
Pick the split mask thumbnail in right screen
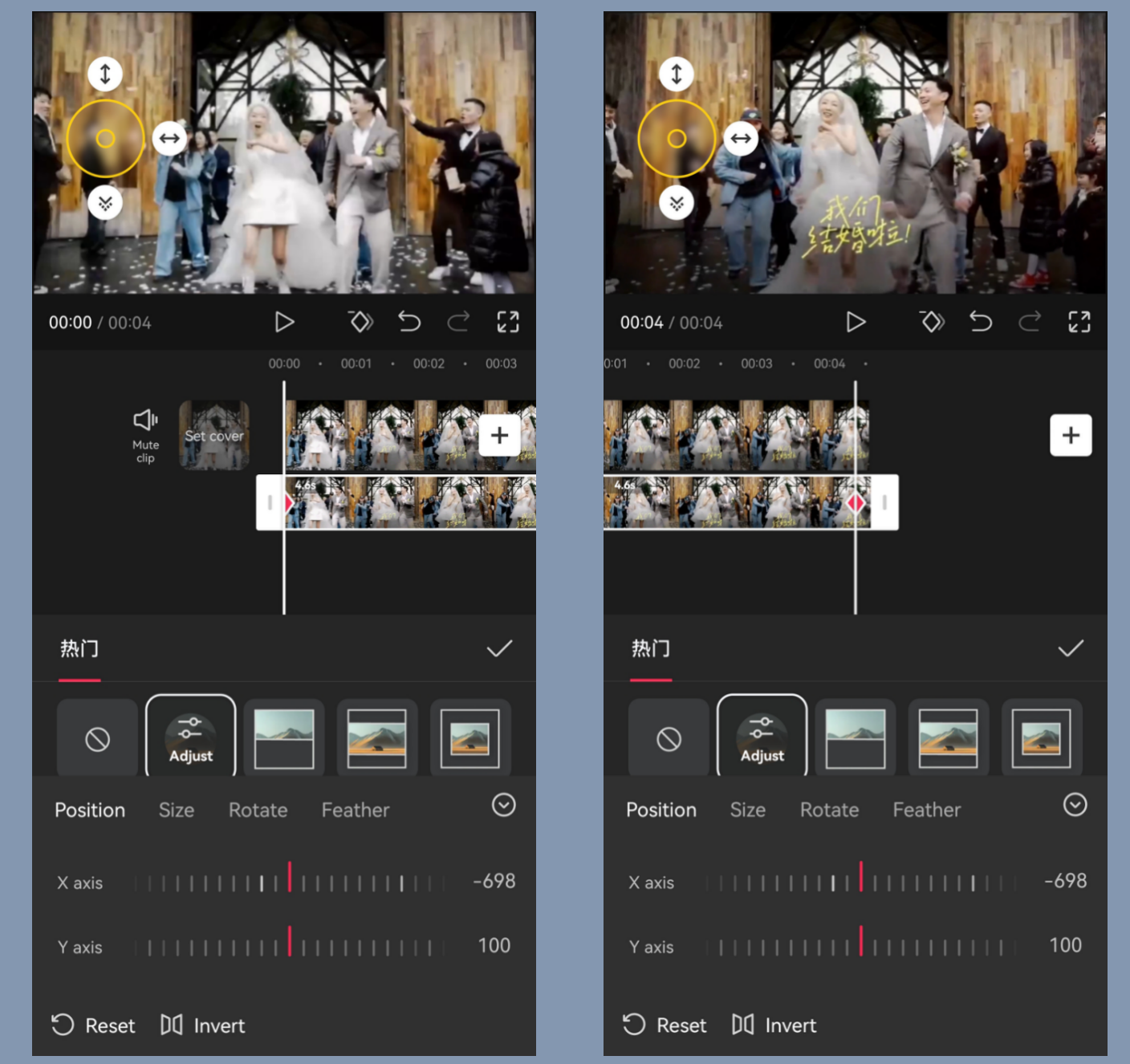[856, 738]
